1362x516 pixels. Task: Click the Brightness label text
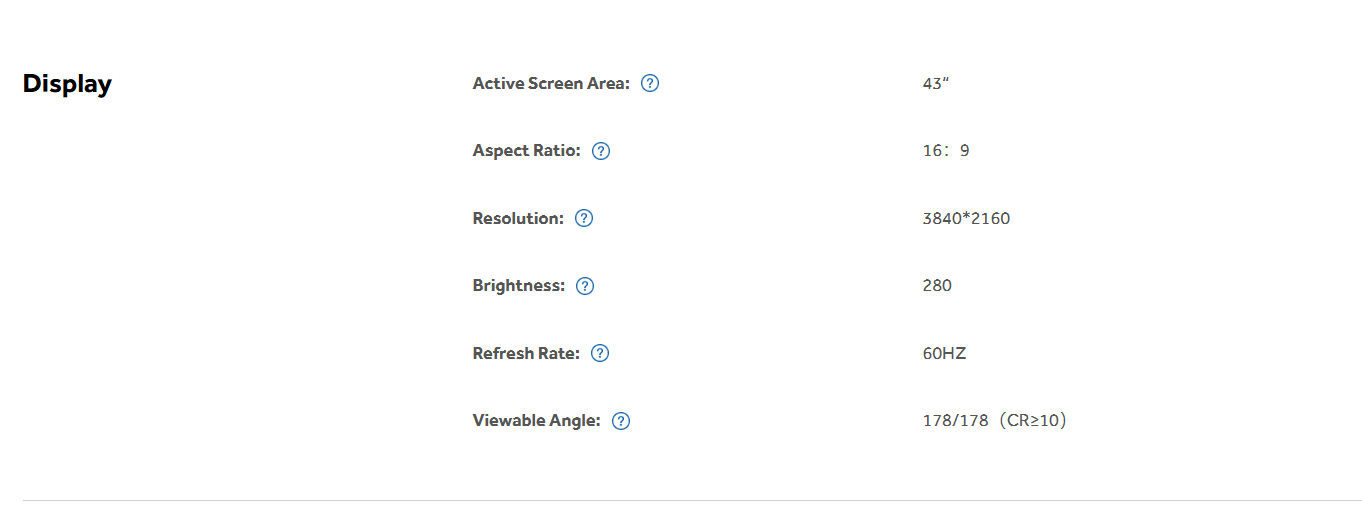518,286
